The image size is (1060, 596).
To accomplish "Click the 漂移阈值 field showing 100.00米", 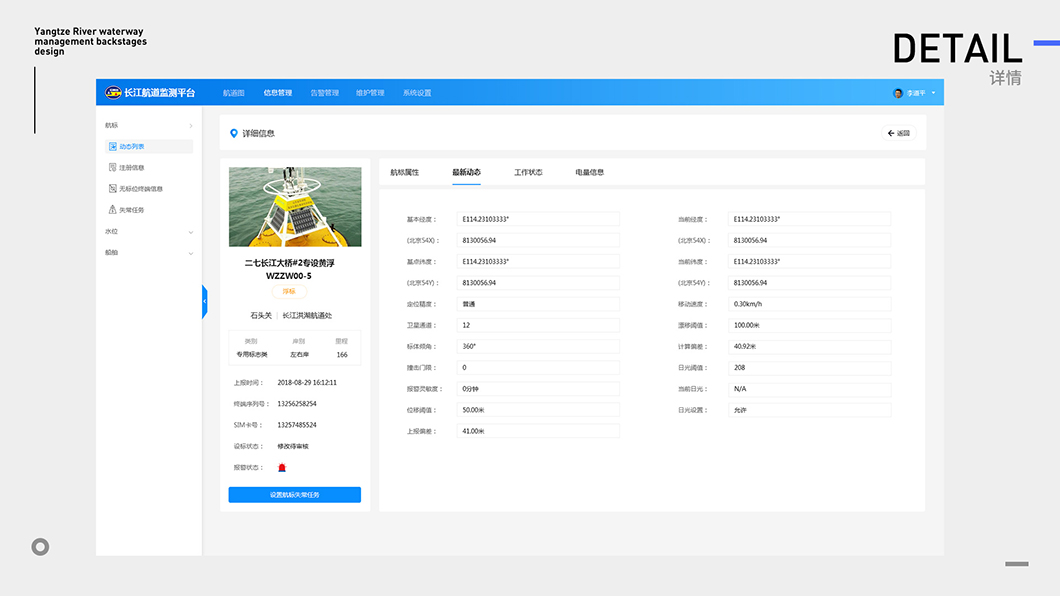I will 809,325.
